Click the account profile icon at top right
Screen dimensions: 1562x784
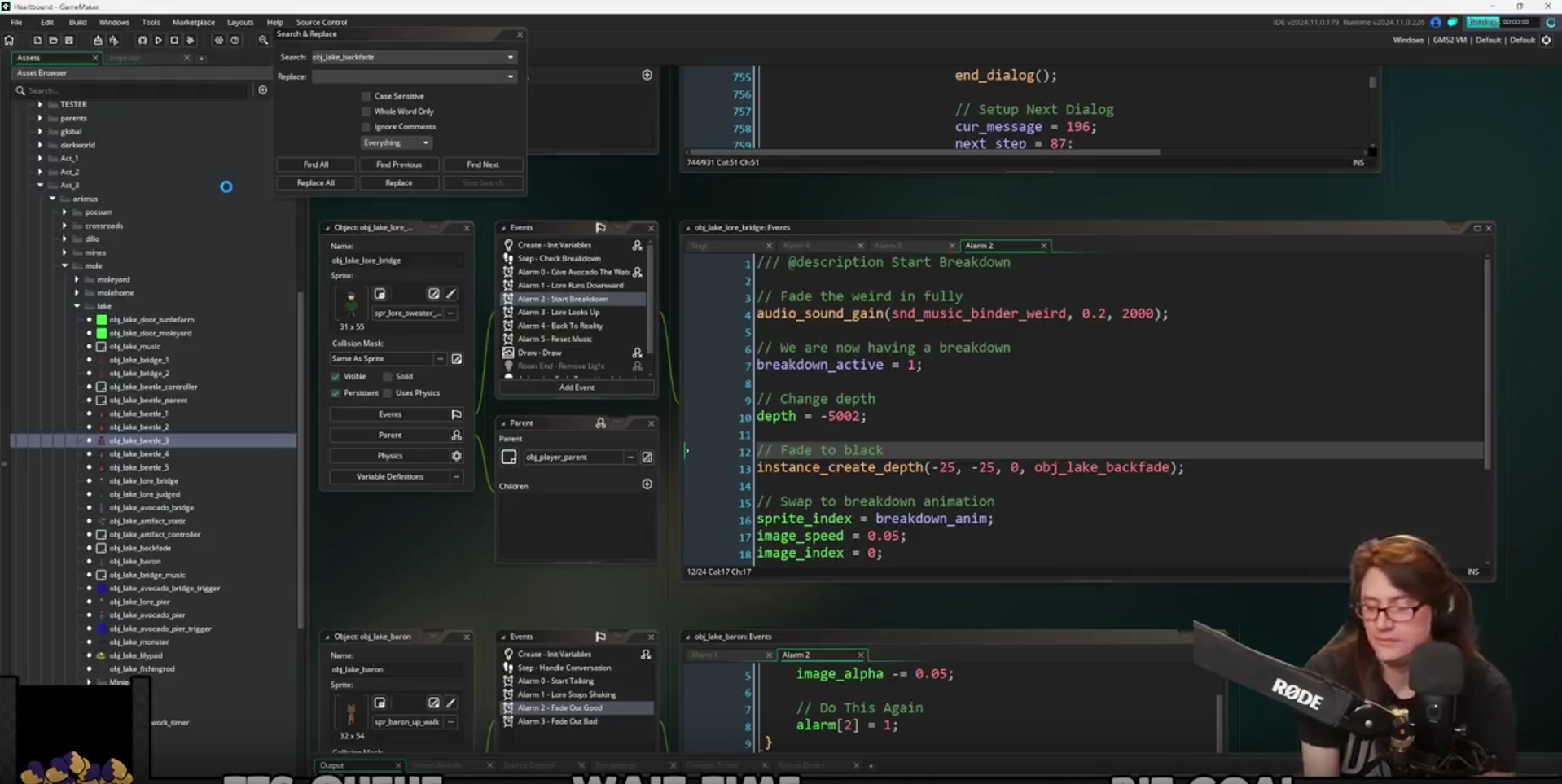[1436, 22]
